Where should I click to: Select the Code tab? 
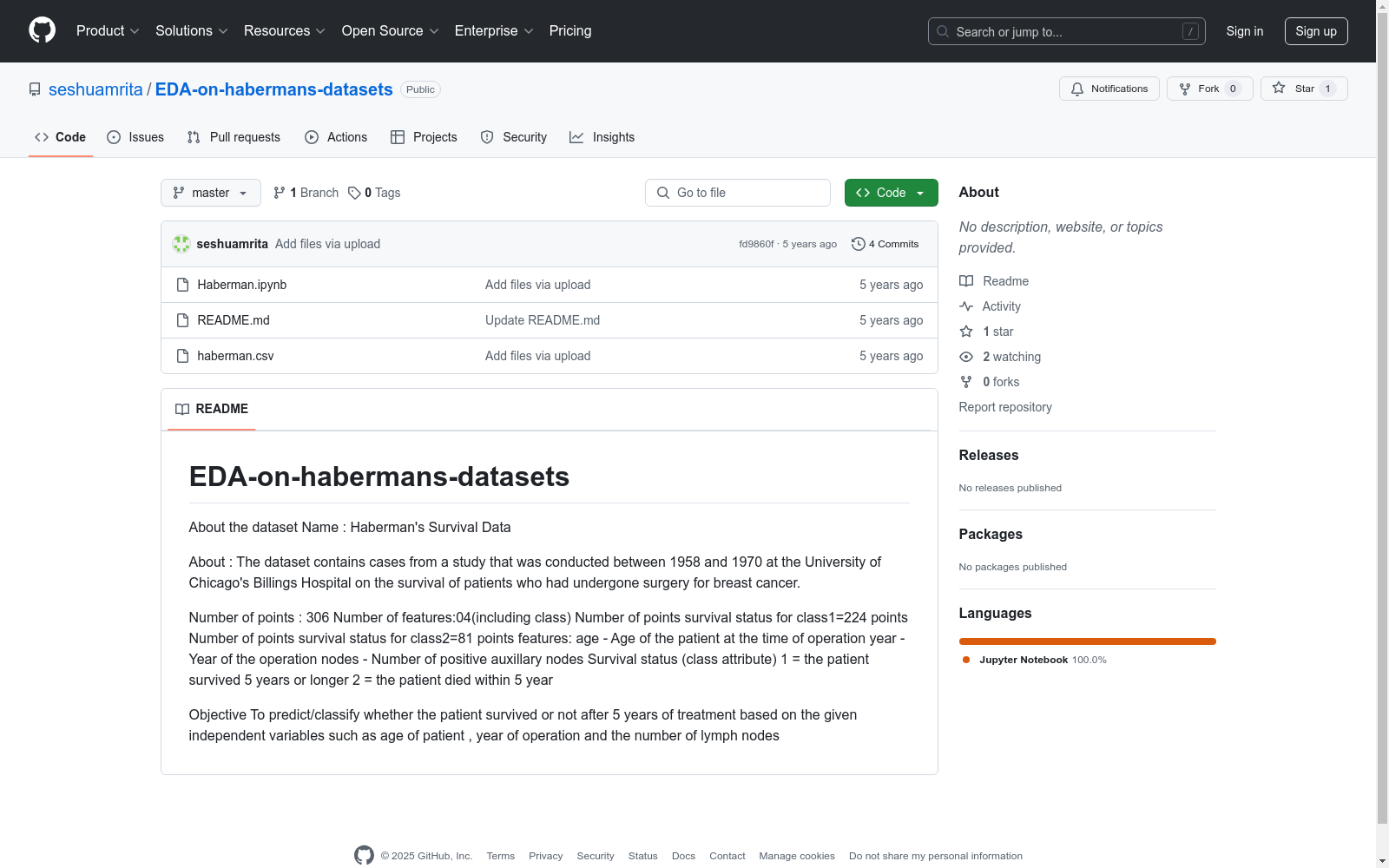click(61, 137)
